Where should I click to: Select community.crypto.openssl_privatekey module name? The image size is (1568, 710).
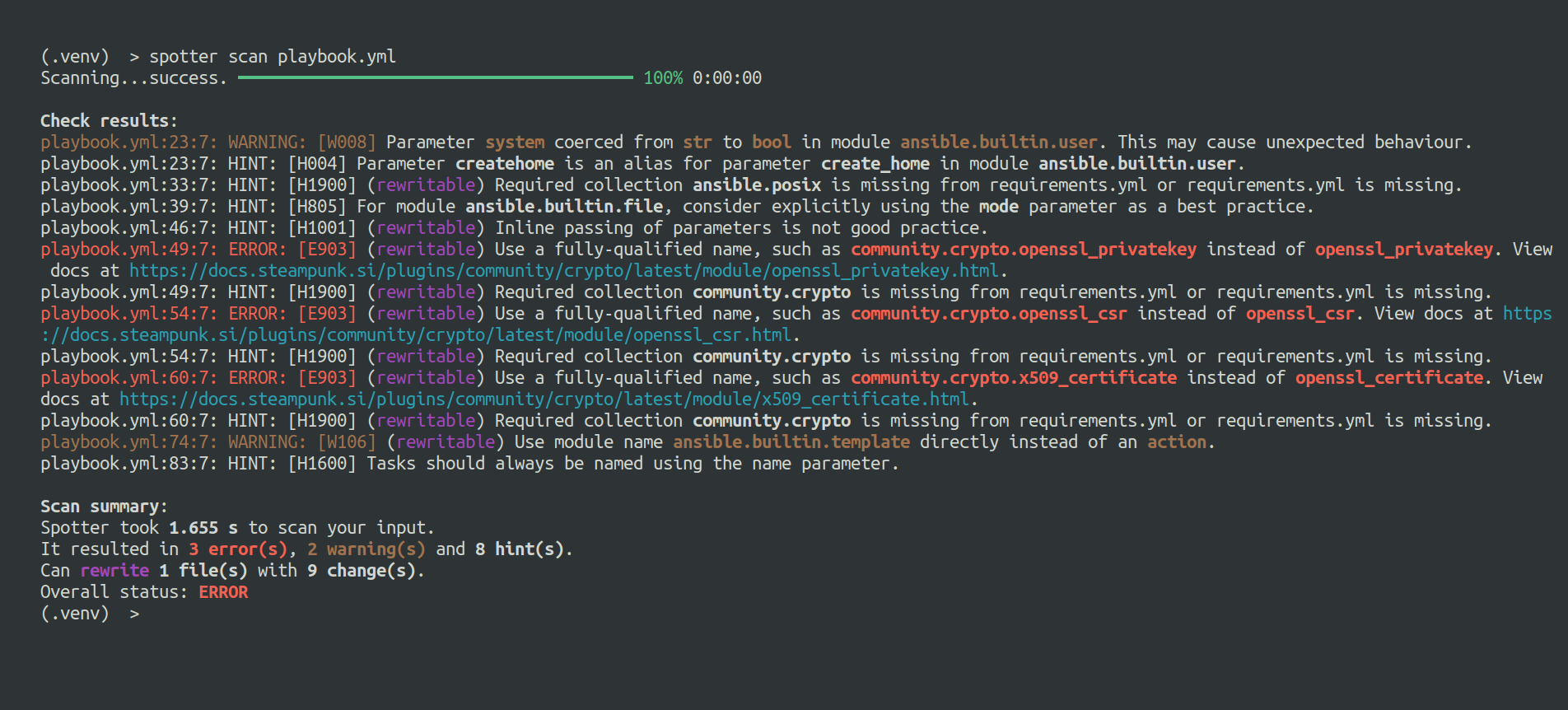(1023, 250)
